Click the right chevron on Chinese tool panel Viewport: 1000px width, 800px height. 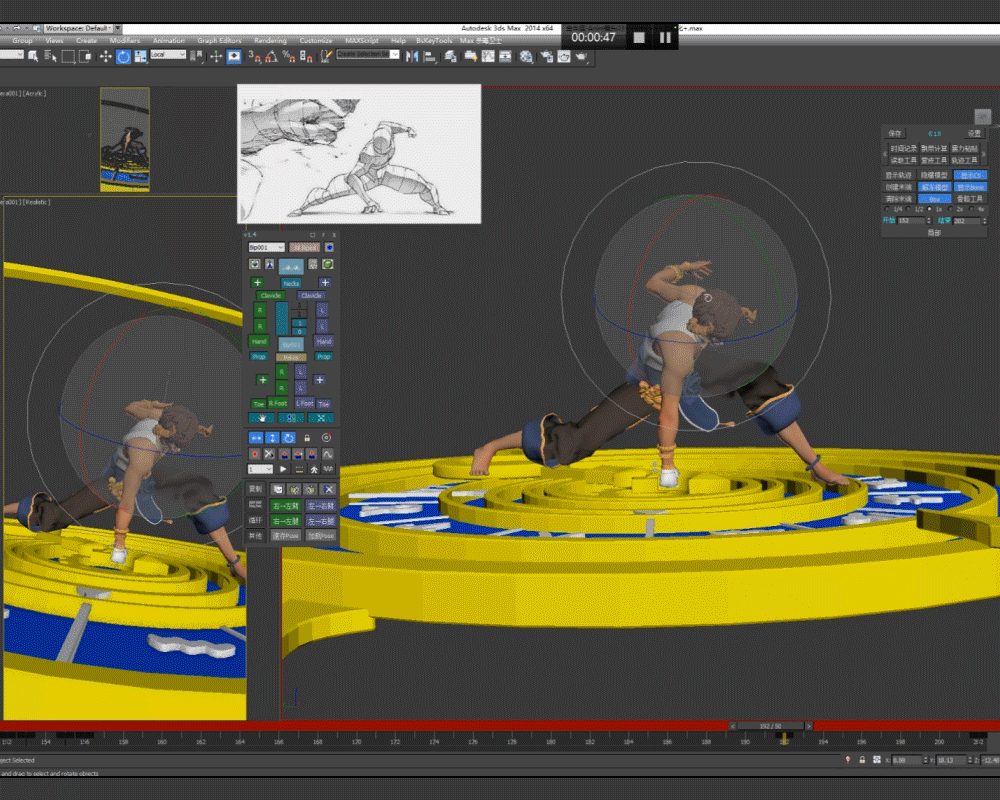pos(984,154)
